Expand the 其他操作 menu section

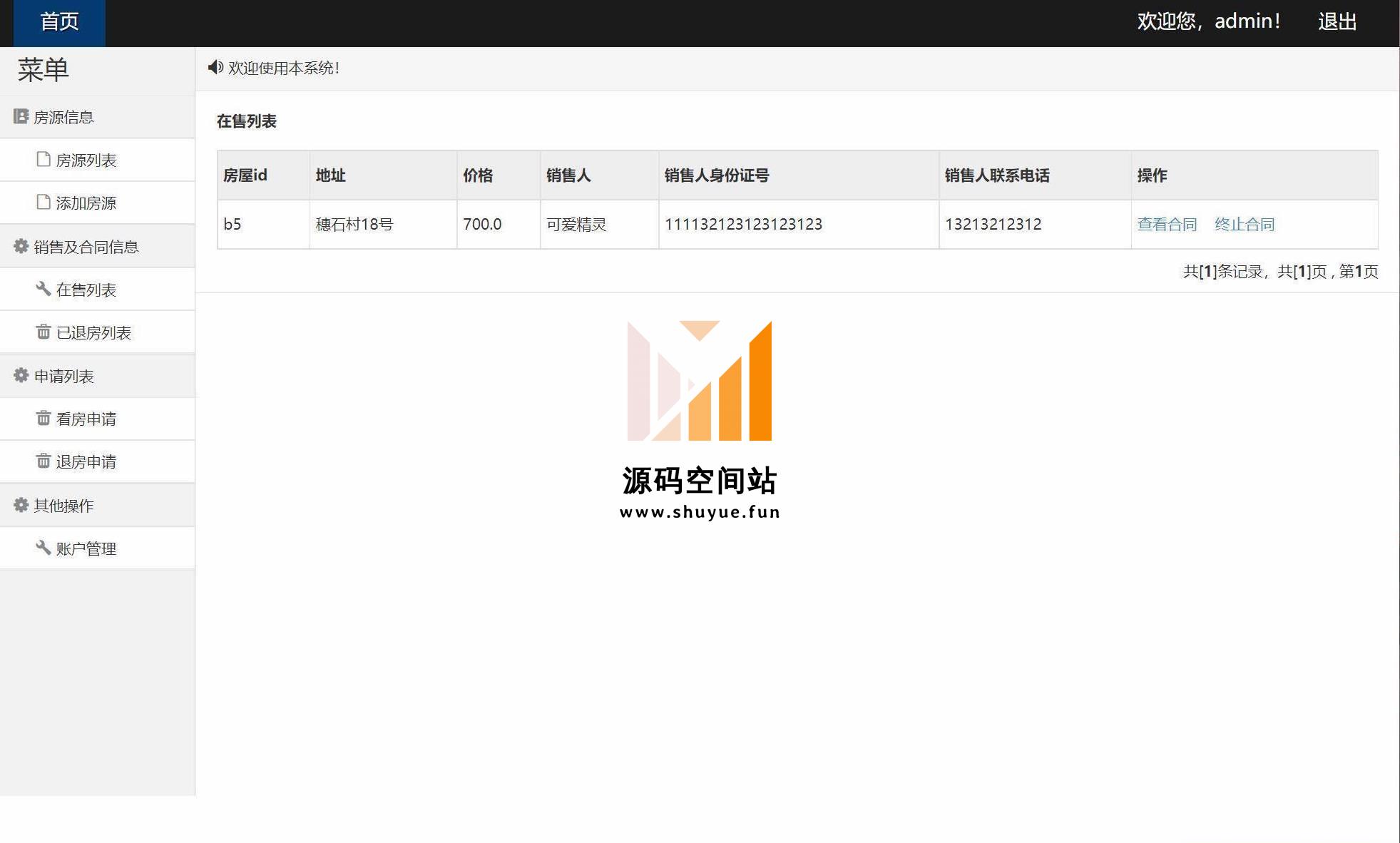tap(97, 506)
